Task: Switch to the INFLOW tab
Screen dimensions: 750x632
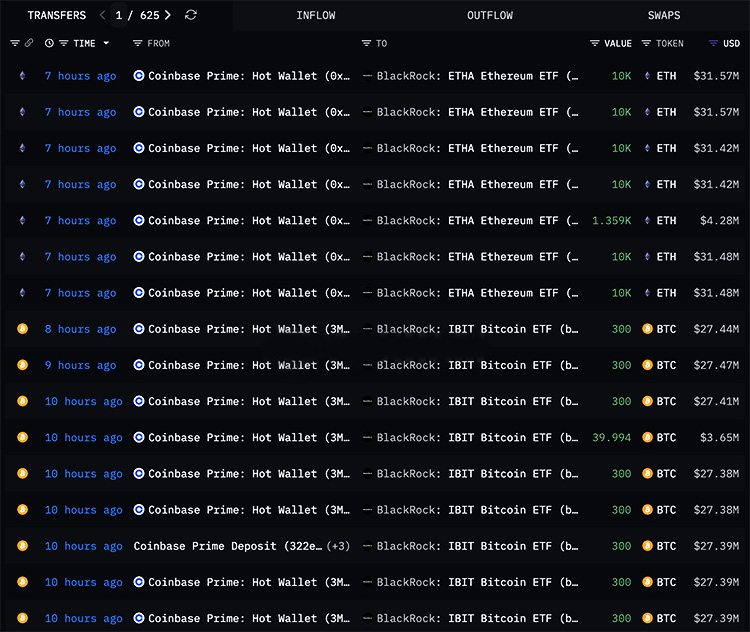Action: (x=316, y=15)
